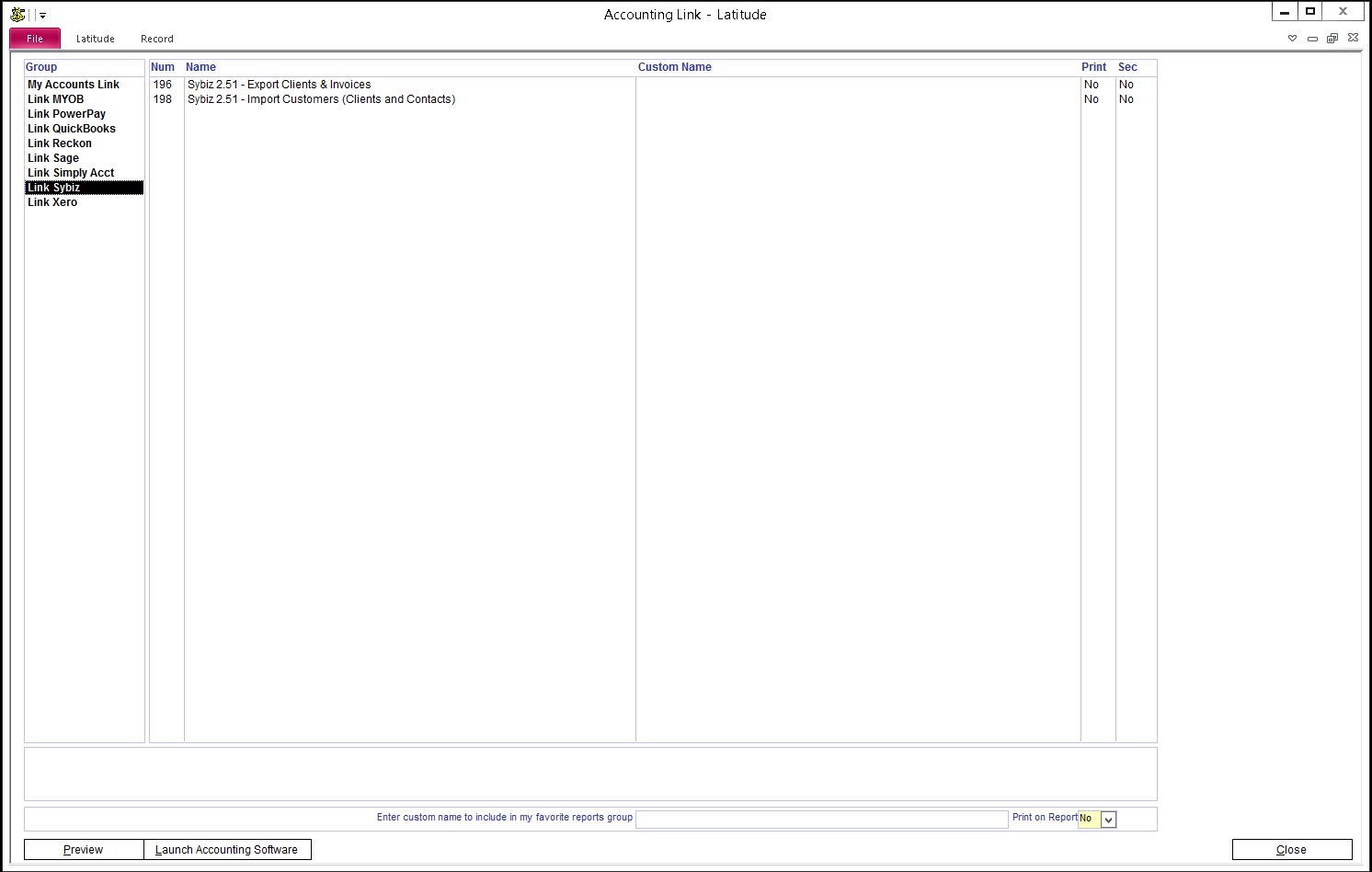
Task: Select Sybiz 2.51 - Import Customers row
Action: click(653, 99)
